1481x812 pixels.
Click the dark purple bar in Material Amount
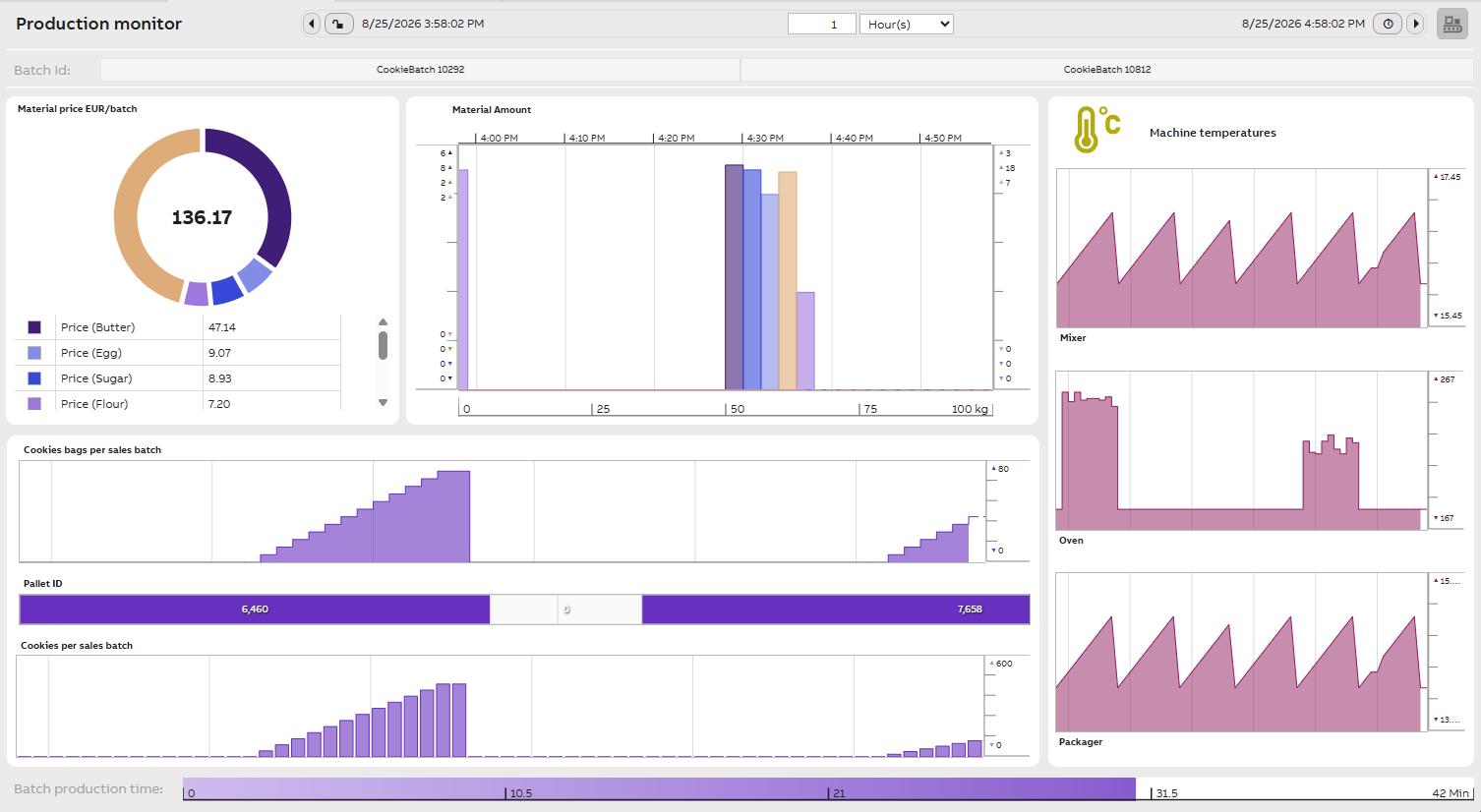pos(734,277)
